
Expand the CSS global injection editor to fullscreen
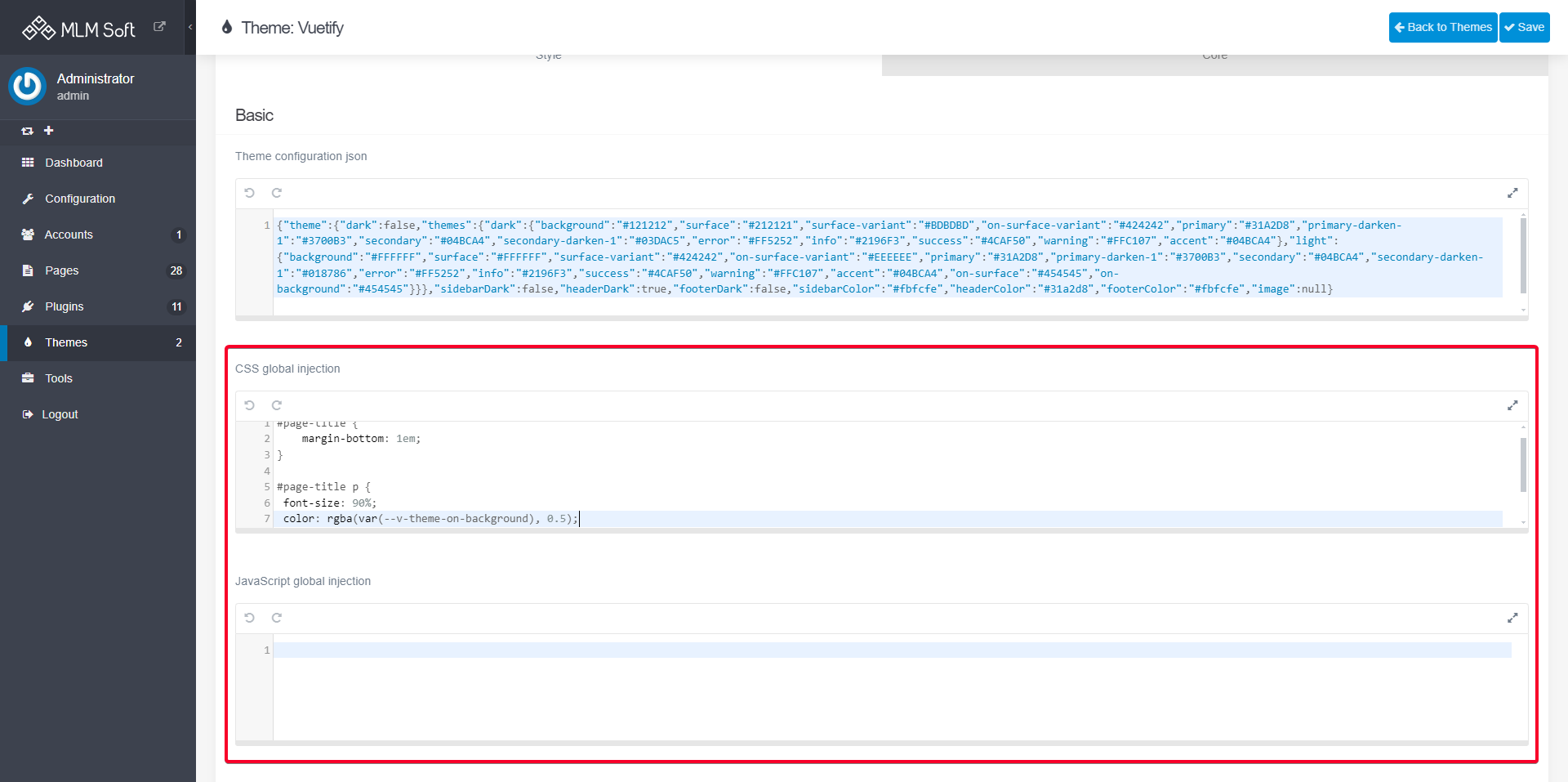pyautogui.click(x=1512, y=405)
